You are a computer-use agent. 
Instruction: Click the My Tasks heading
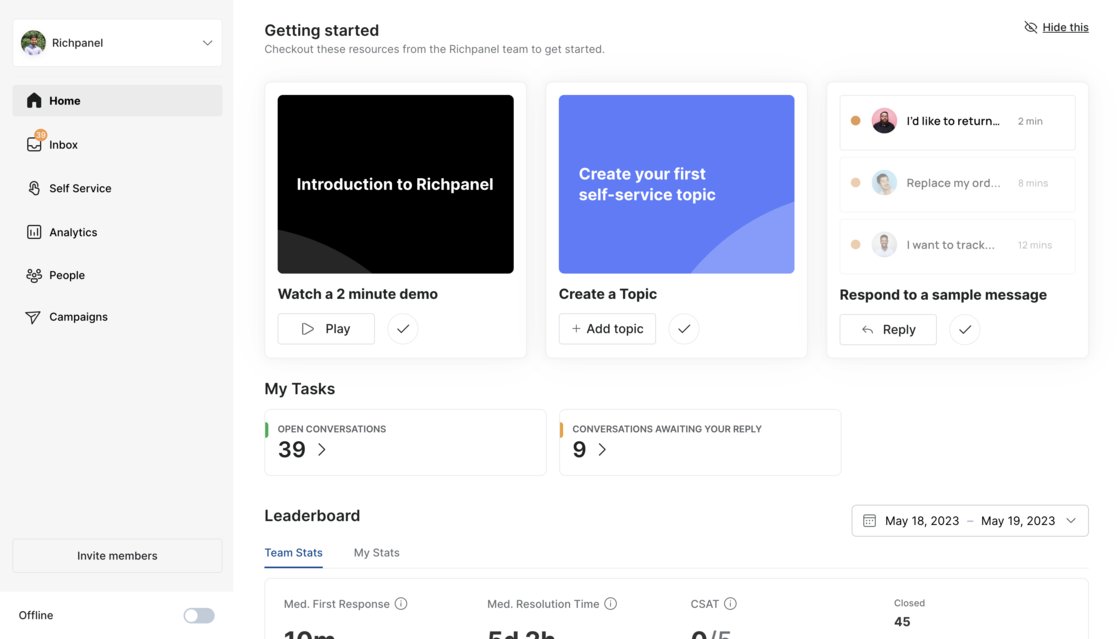(299, 389)
